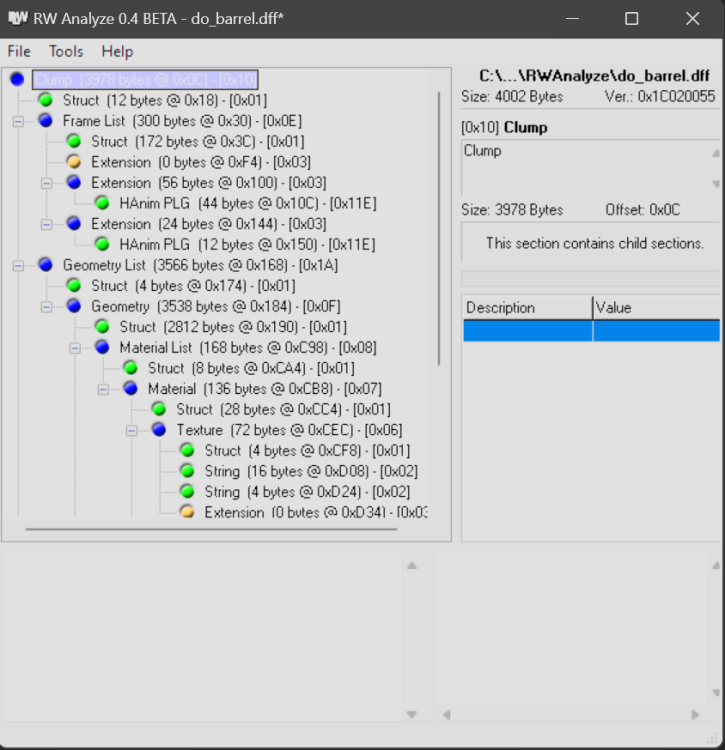
Task: Collapse the Frame List tree node
Action: click(18, 121)
